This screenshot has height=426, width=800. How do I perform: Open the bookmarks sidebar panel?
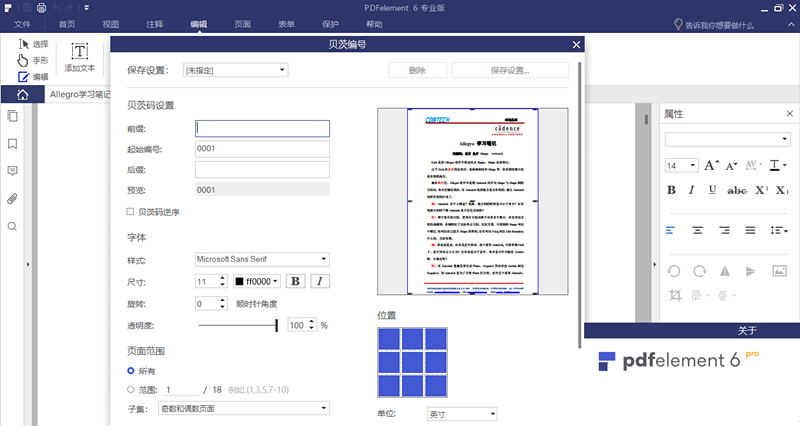(x=12, y=144)
